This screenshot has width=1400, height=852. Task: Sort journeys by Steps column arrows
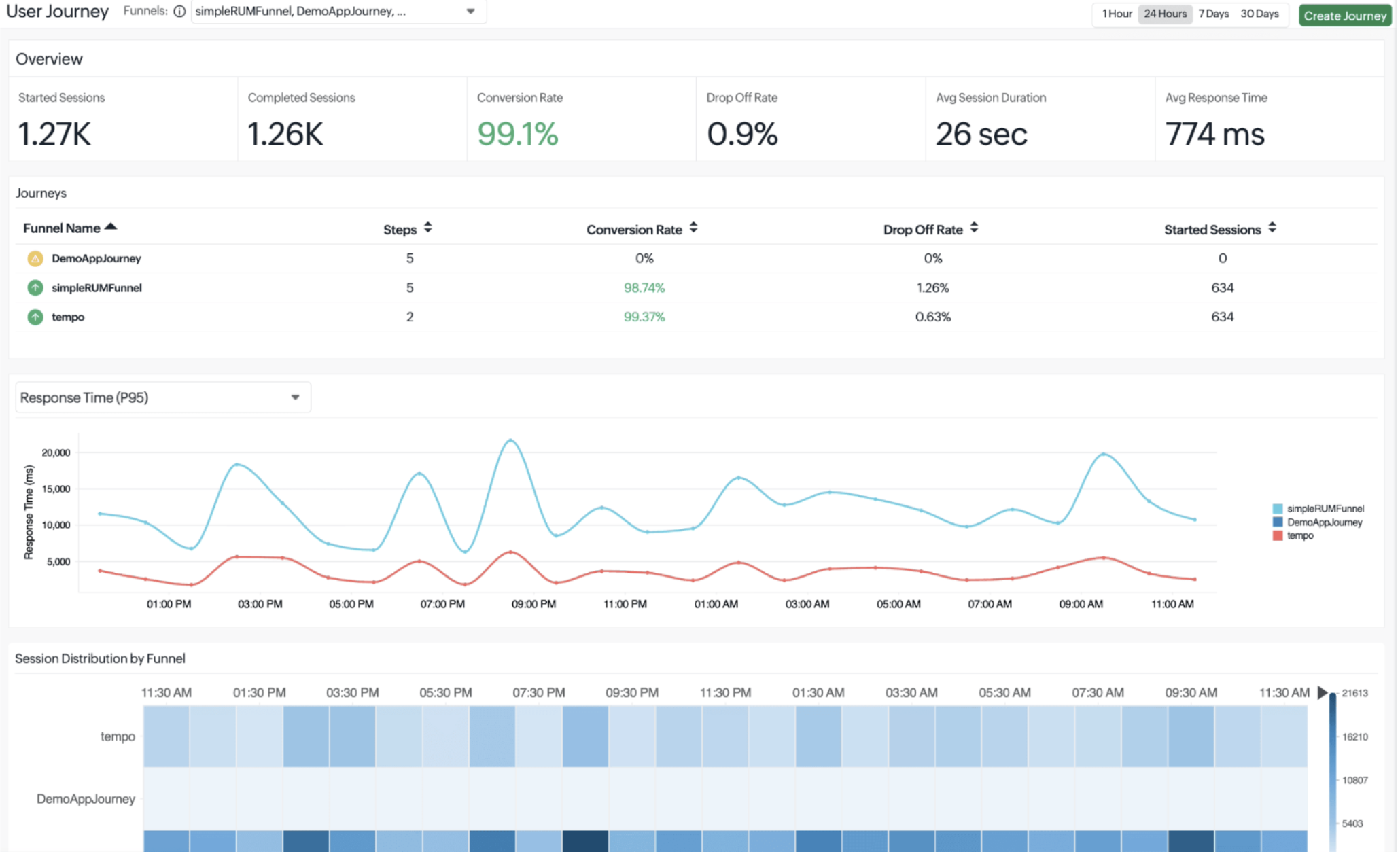pos(427,228)
